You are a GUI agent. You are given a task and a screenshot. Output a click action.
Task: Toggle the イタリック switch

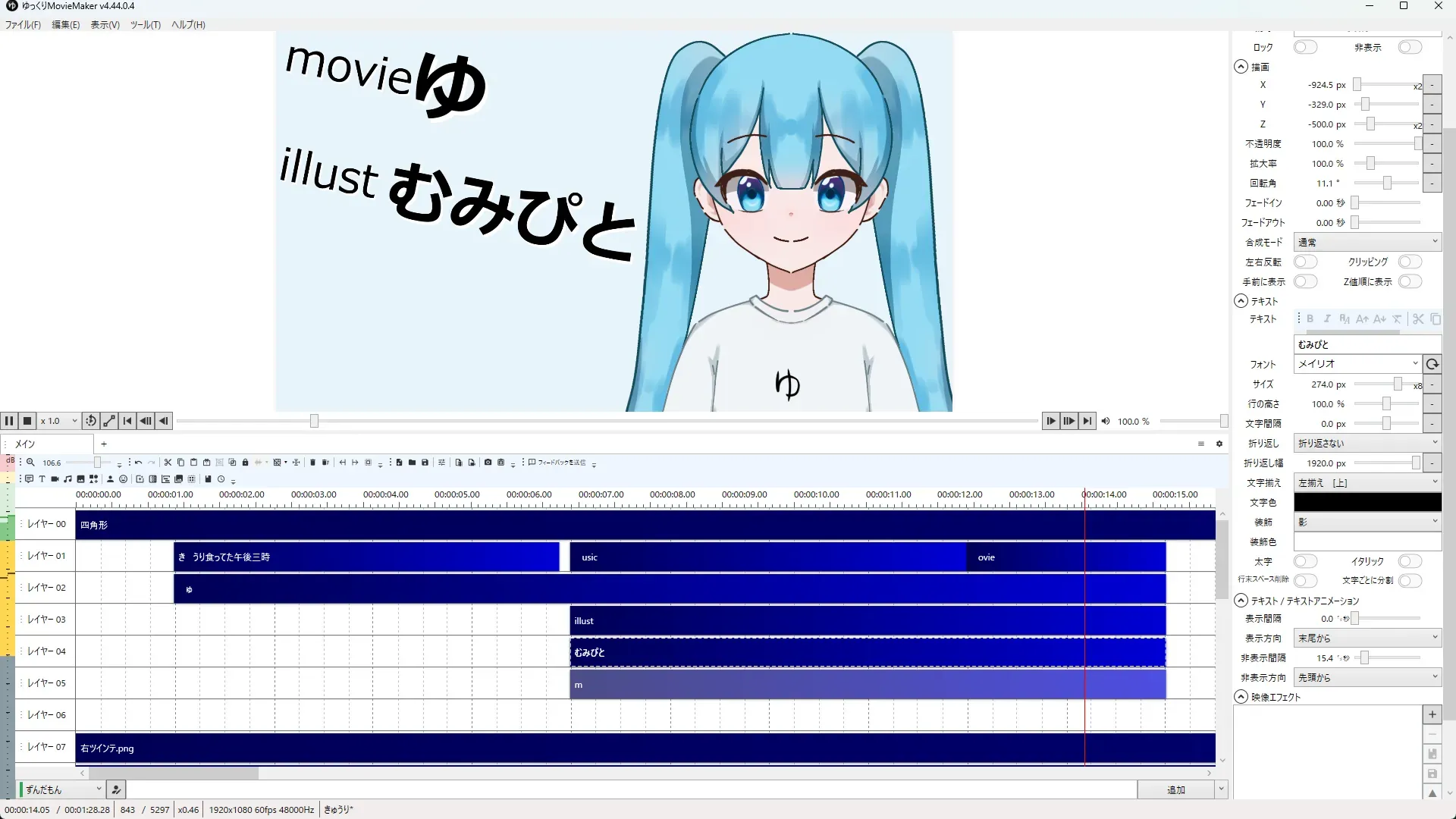pyautogui.click(x=1409, y=562)
